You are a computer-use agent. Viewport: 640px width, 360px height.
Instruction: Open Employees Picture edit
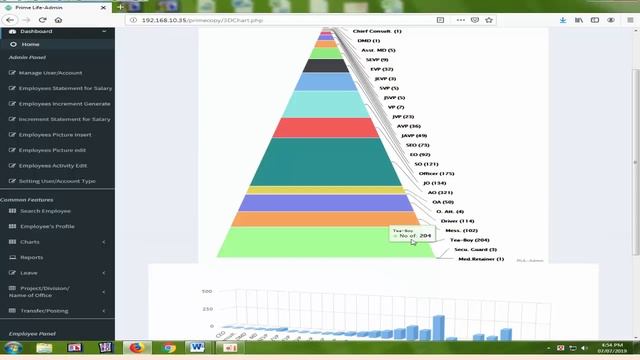click(52, 150)
